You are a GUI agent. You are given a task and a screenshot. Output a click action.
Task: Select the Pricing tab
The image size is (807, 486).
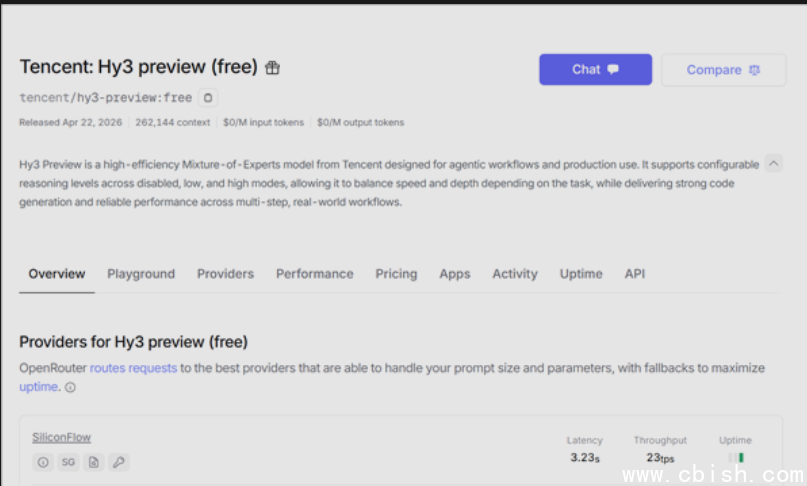(x=396, y=274)
